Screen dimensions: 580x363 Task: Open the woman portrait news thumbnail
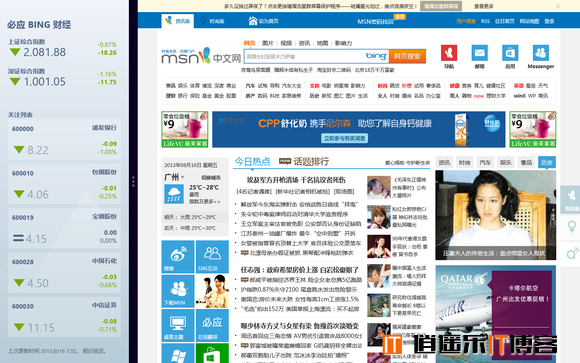click(495, 215)
